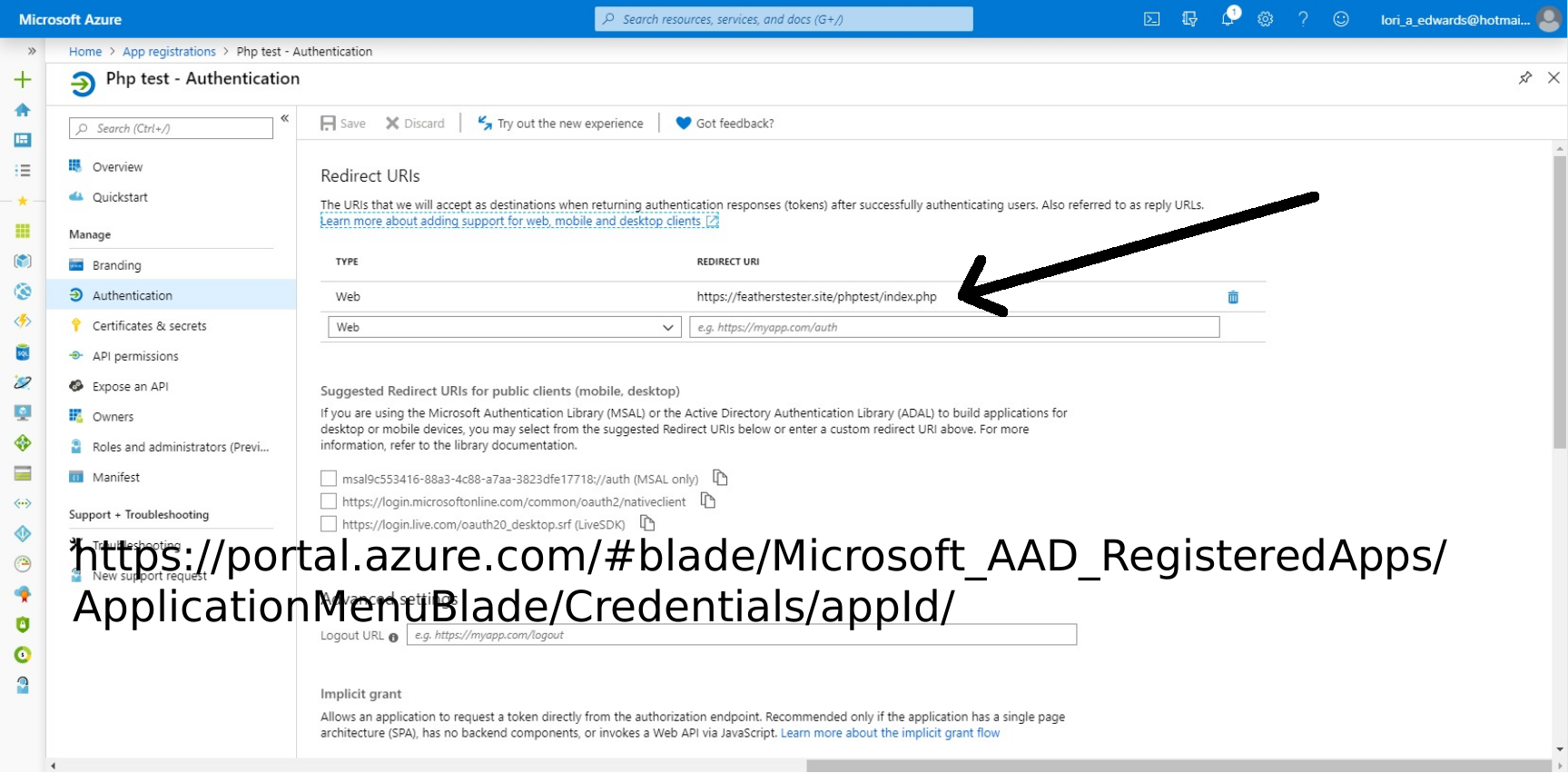Delete the featherstester redirect URI with trash icon
The image size is (1568, 773).
tap(1233, 297)
